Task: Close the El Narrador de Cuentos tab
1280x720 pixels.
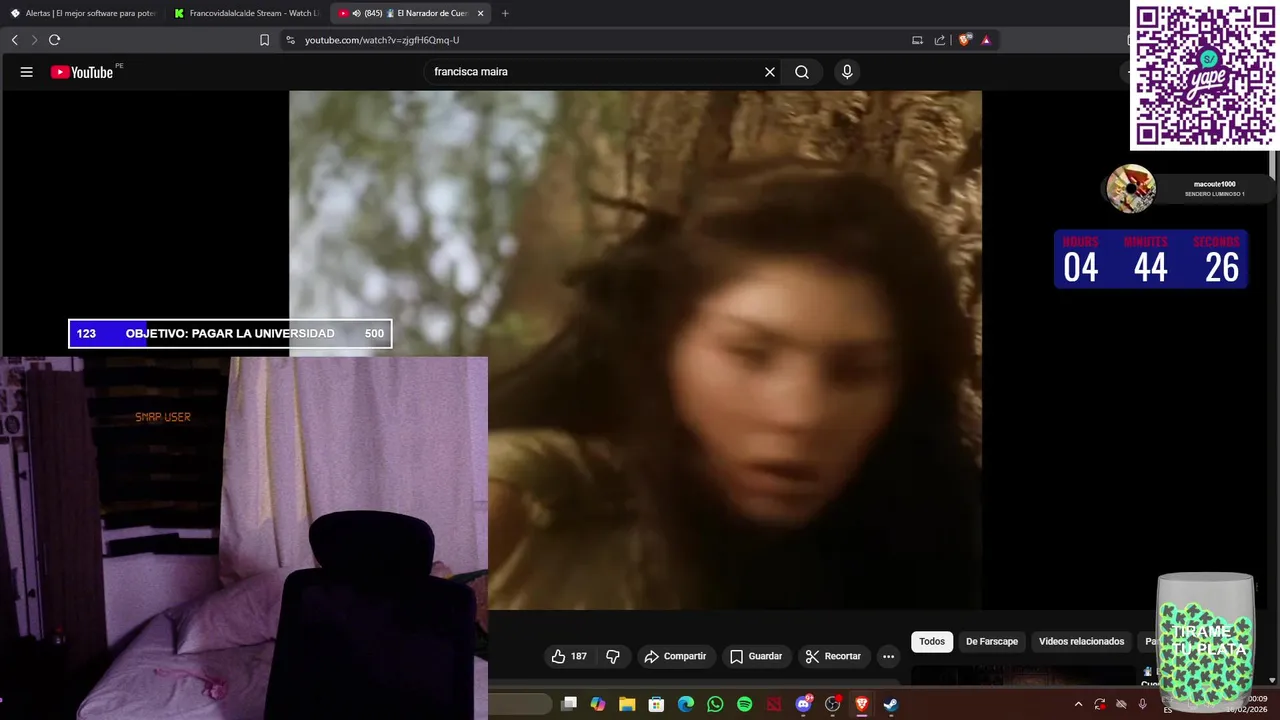Action: [x=481, y=13]
